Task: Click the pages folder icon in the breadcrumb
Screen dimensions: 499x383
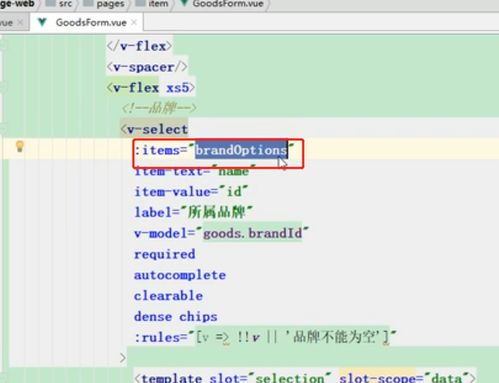Action: point(88,3)
